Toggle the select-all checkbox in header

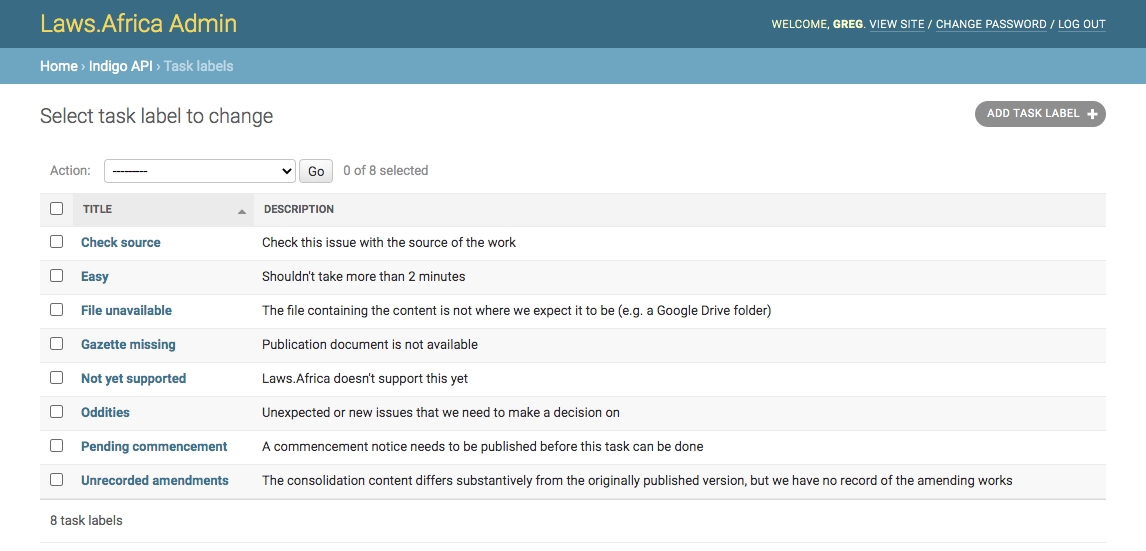[x=57, y=209]
